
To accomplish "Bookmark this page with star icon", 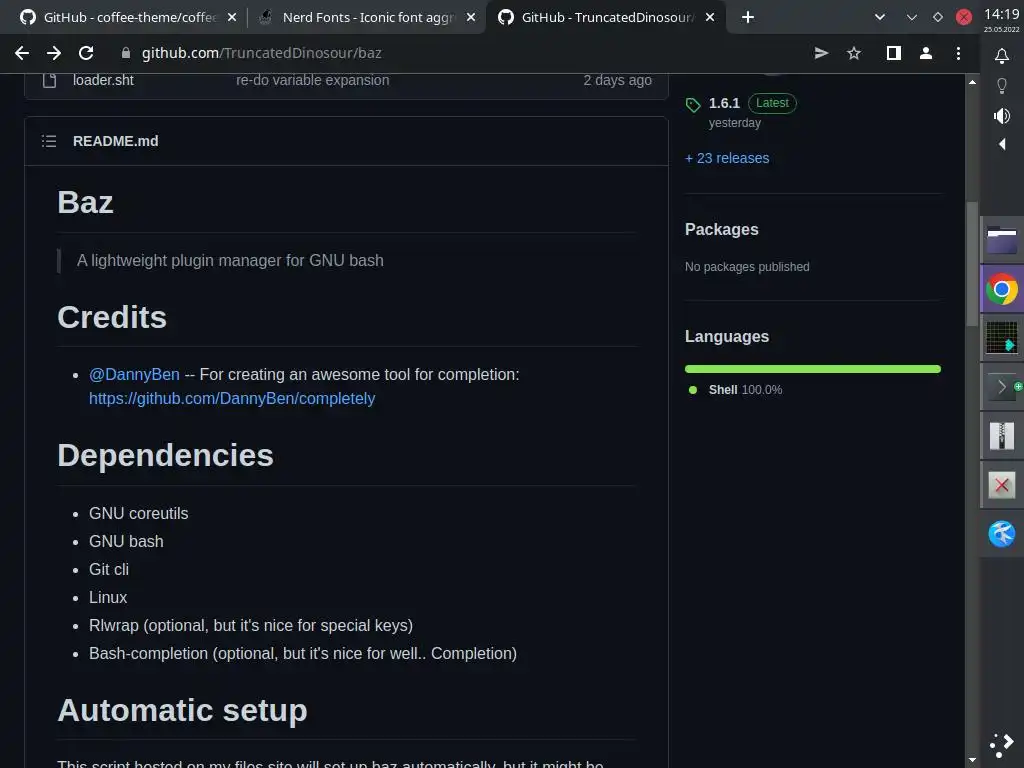I will (854, 53).
